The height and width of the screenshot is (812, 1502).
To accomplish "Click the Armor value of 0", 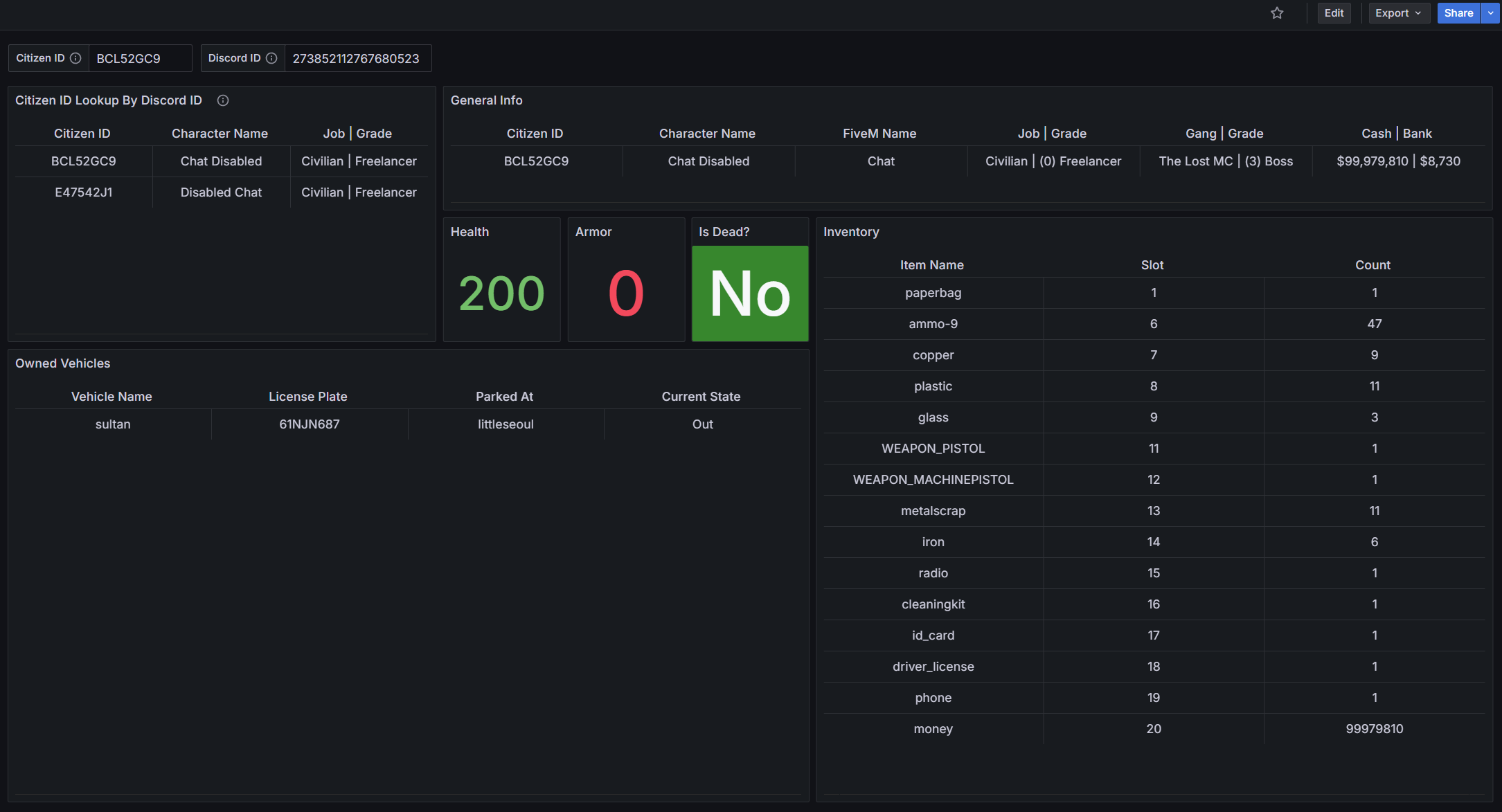I will click(624, 293).
